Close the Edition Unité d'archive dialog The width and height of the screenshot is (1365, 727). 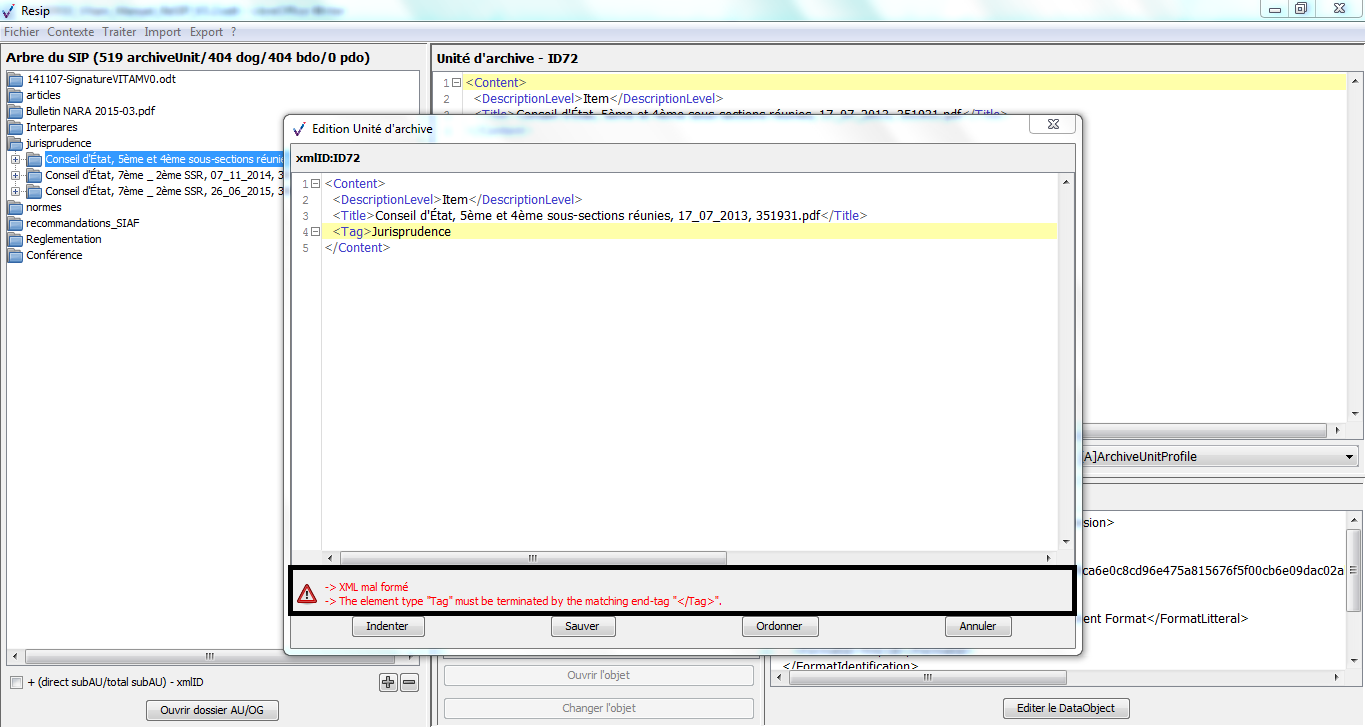point(1055,127)
